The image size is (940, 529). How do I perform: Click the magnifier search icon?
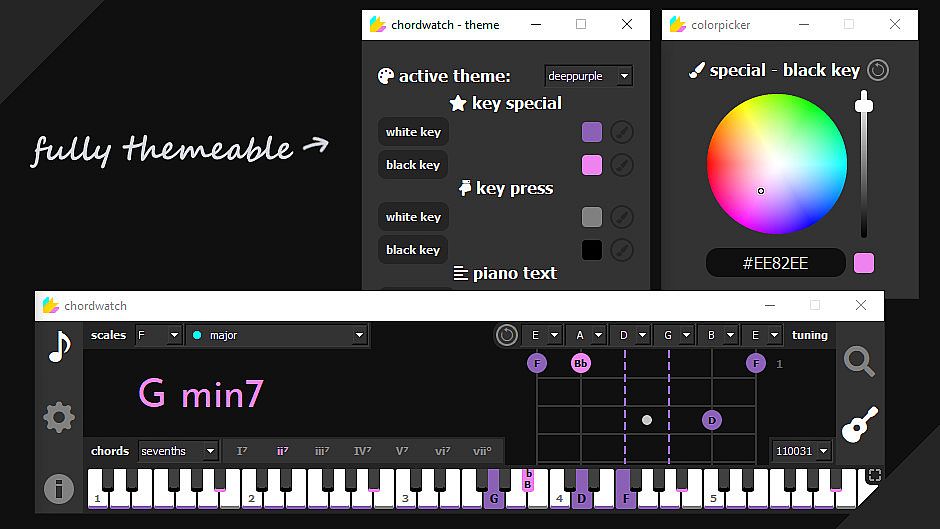pos(859,362)
